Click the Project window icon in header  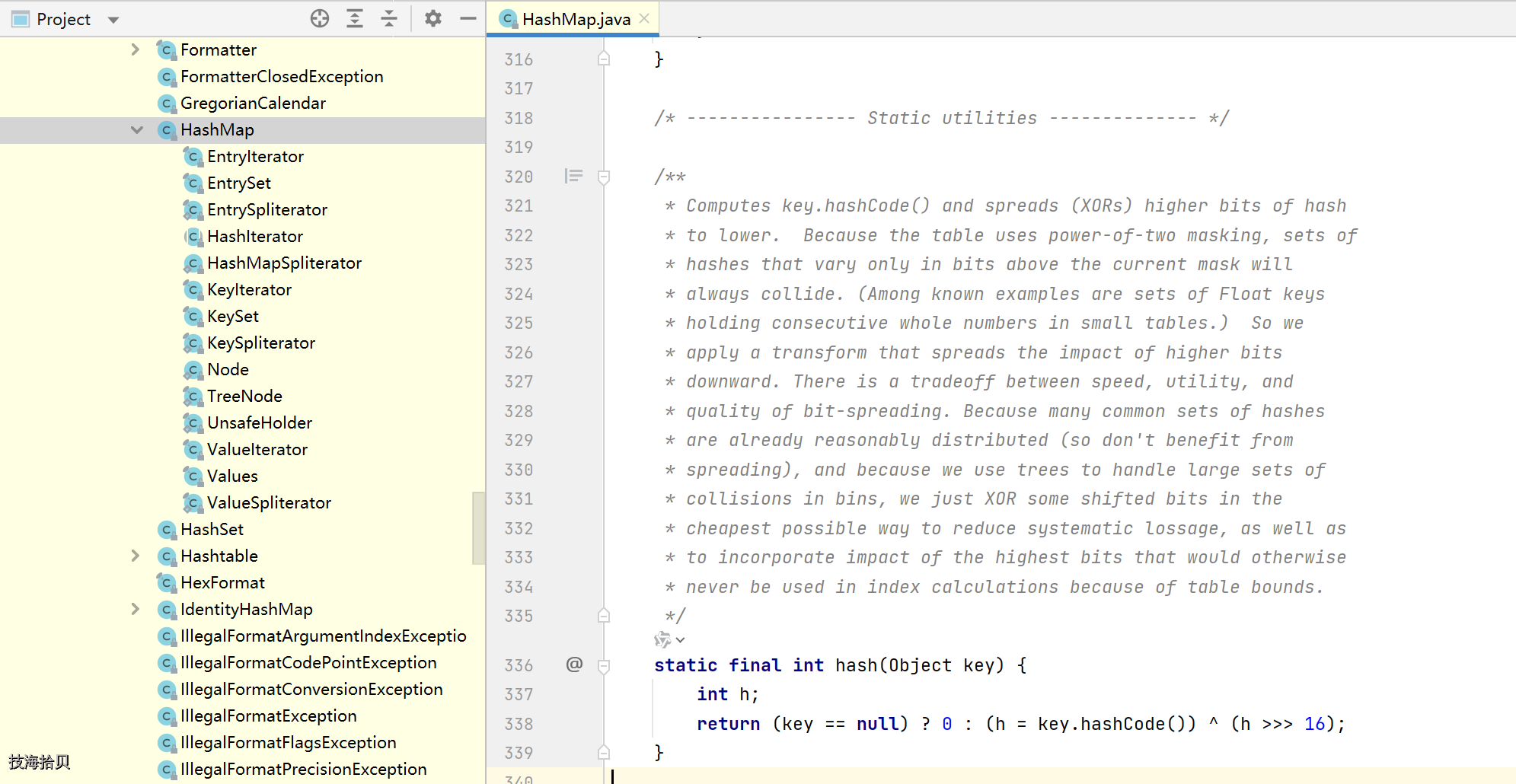coord(21,19)
